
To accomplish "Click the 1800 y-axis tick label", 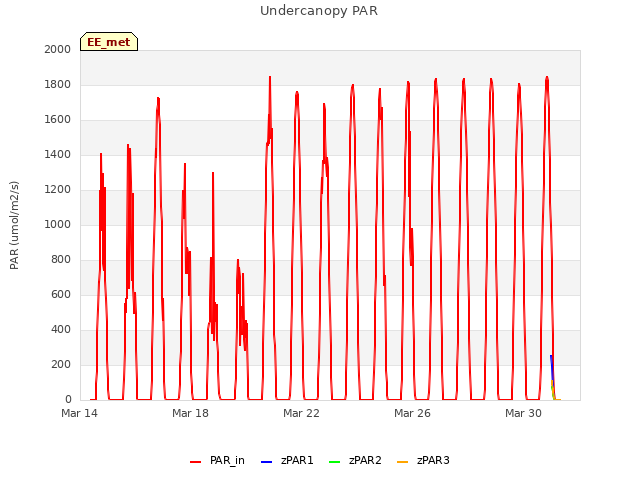I will (58, 84).
